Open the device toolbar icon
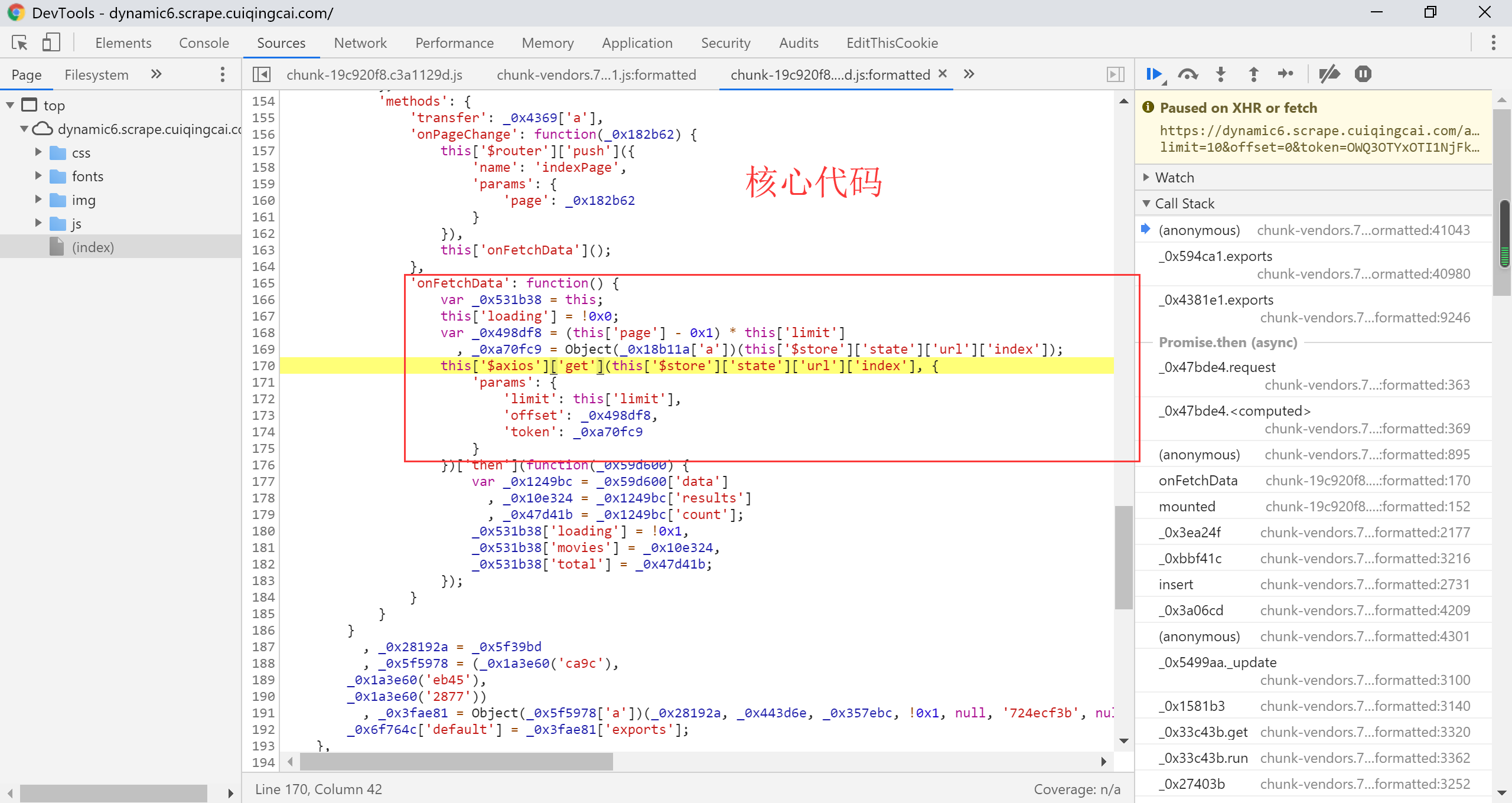Image resolution: width=1512 pixels, height=803 pixels. (x=51, y=43)
